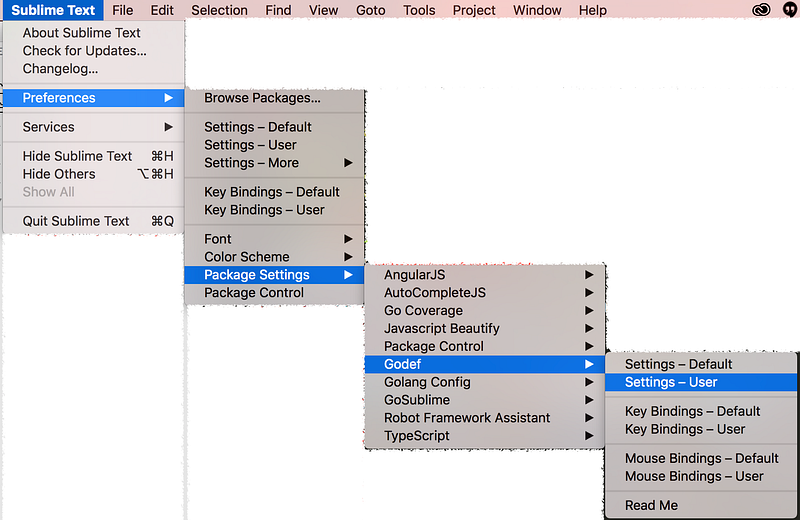Image resolution: width=800 pixels, height=520 pixels.
Task: Open the Tools menu
Action: (x=419, y=10)
